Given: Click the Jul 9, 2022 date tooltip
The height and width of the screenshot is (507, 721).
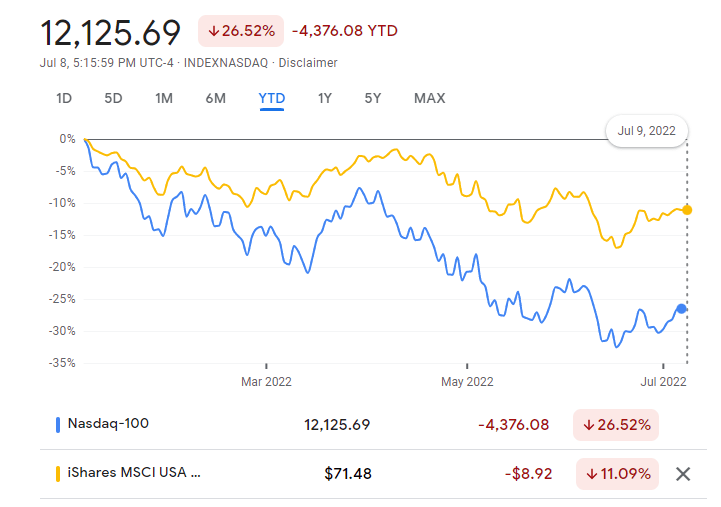Looking at the screenshot, I should click(647, 131).
